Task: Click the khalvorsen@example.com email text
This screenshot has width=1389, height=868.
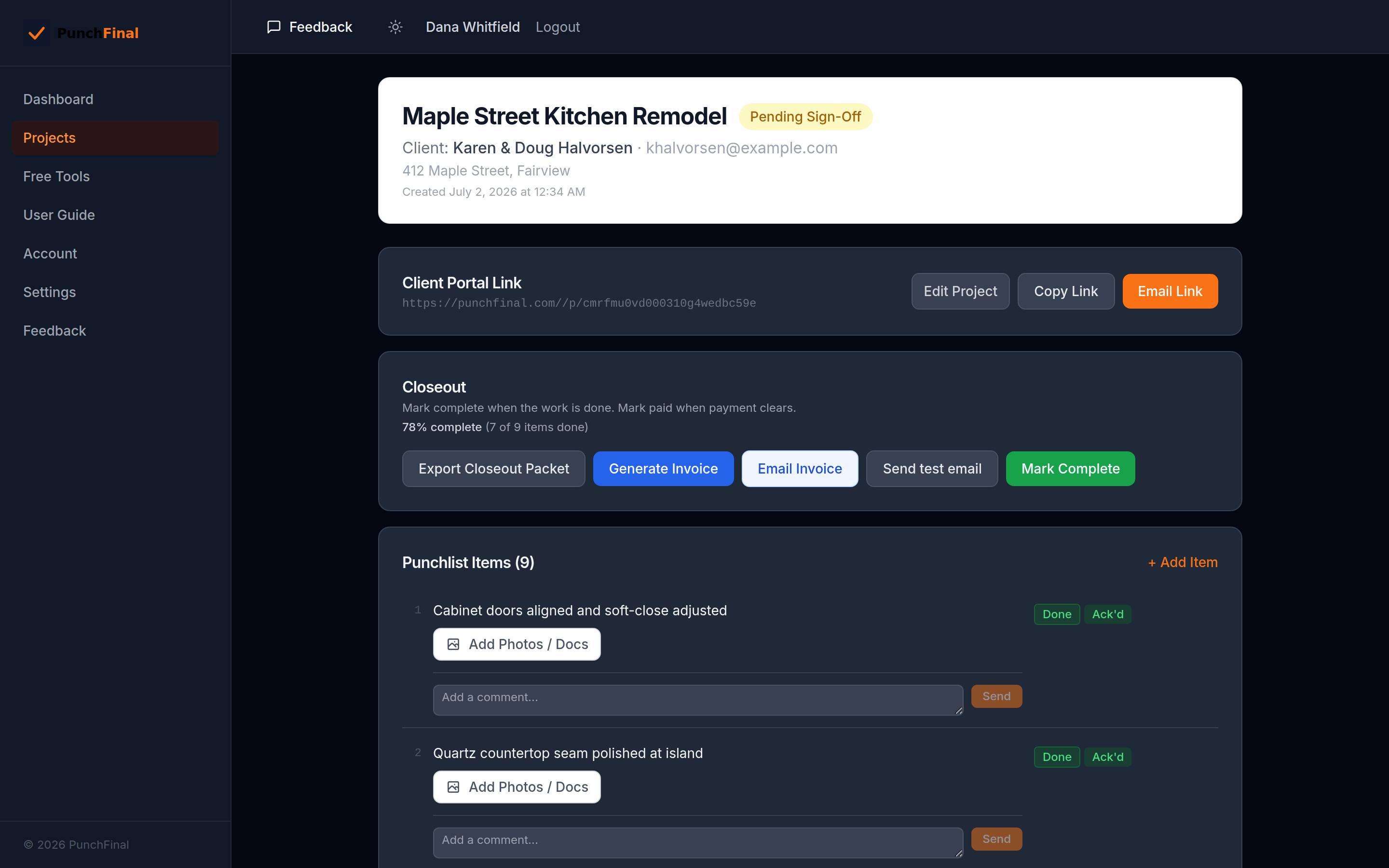Action: pos(742,148)
